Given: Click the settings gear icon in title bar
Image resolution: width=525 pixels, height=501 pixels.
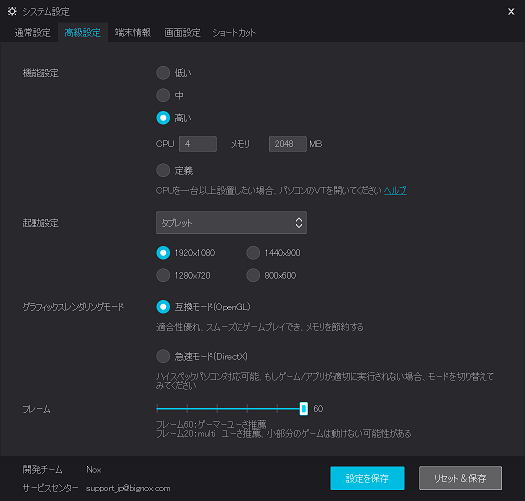Looking at the screenshot, I should [12, 12].
